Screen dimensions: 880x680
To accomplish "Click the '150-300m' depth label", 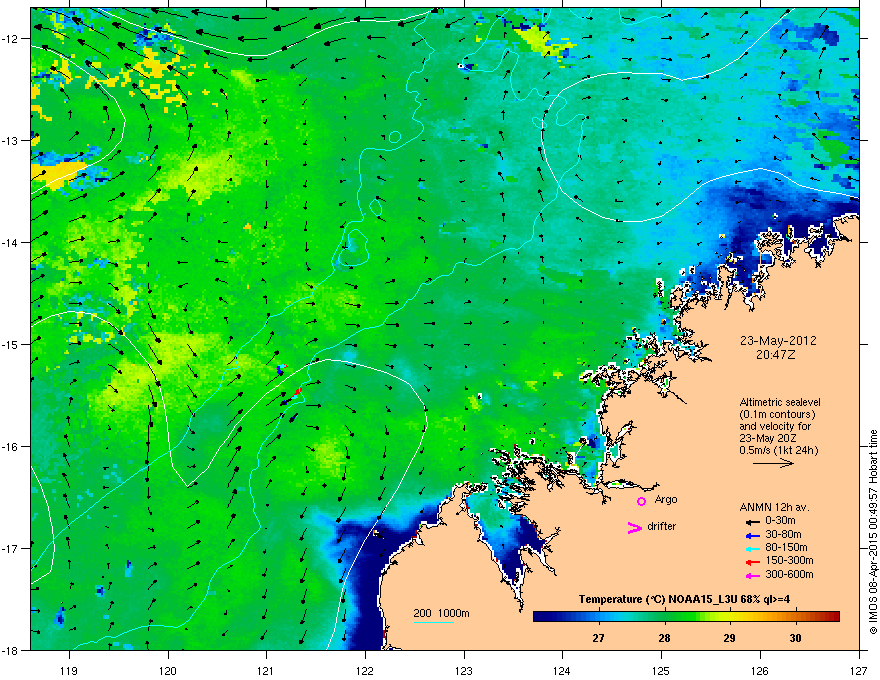I will pos(790,560).
